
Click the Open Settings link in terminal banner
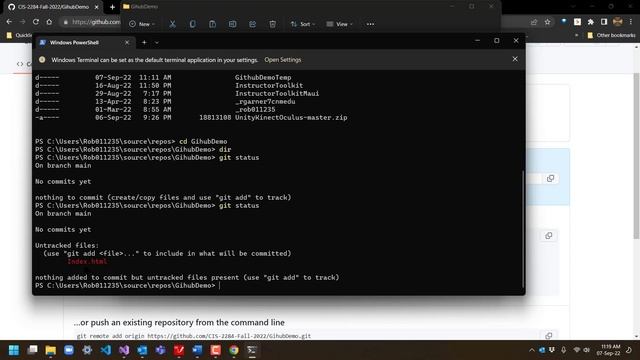click(282, 60)
